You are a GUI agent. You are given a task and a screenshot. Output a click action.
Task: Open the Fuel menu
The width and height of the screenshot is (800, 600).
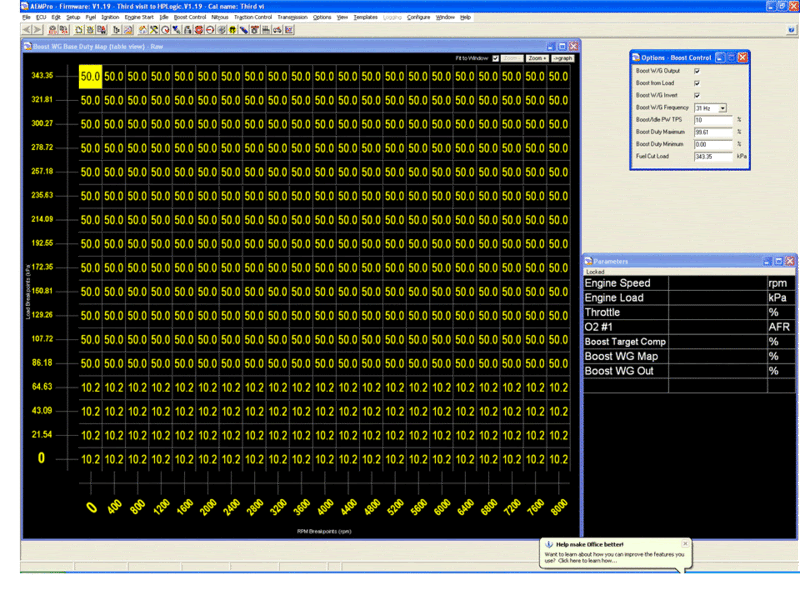click(x=91, y=17)
